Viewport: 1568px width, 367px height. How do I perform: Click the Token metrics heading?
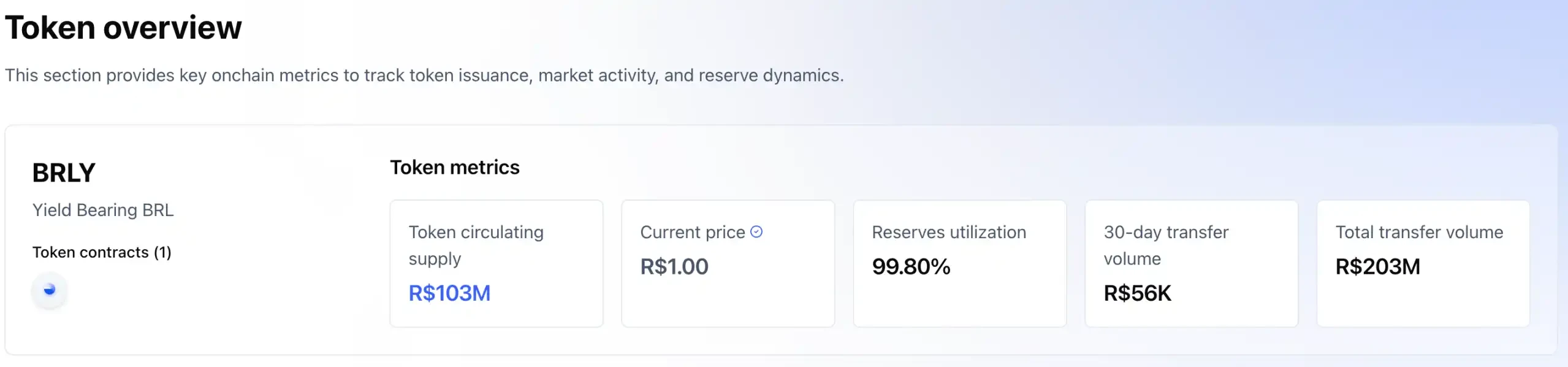455,167
